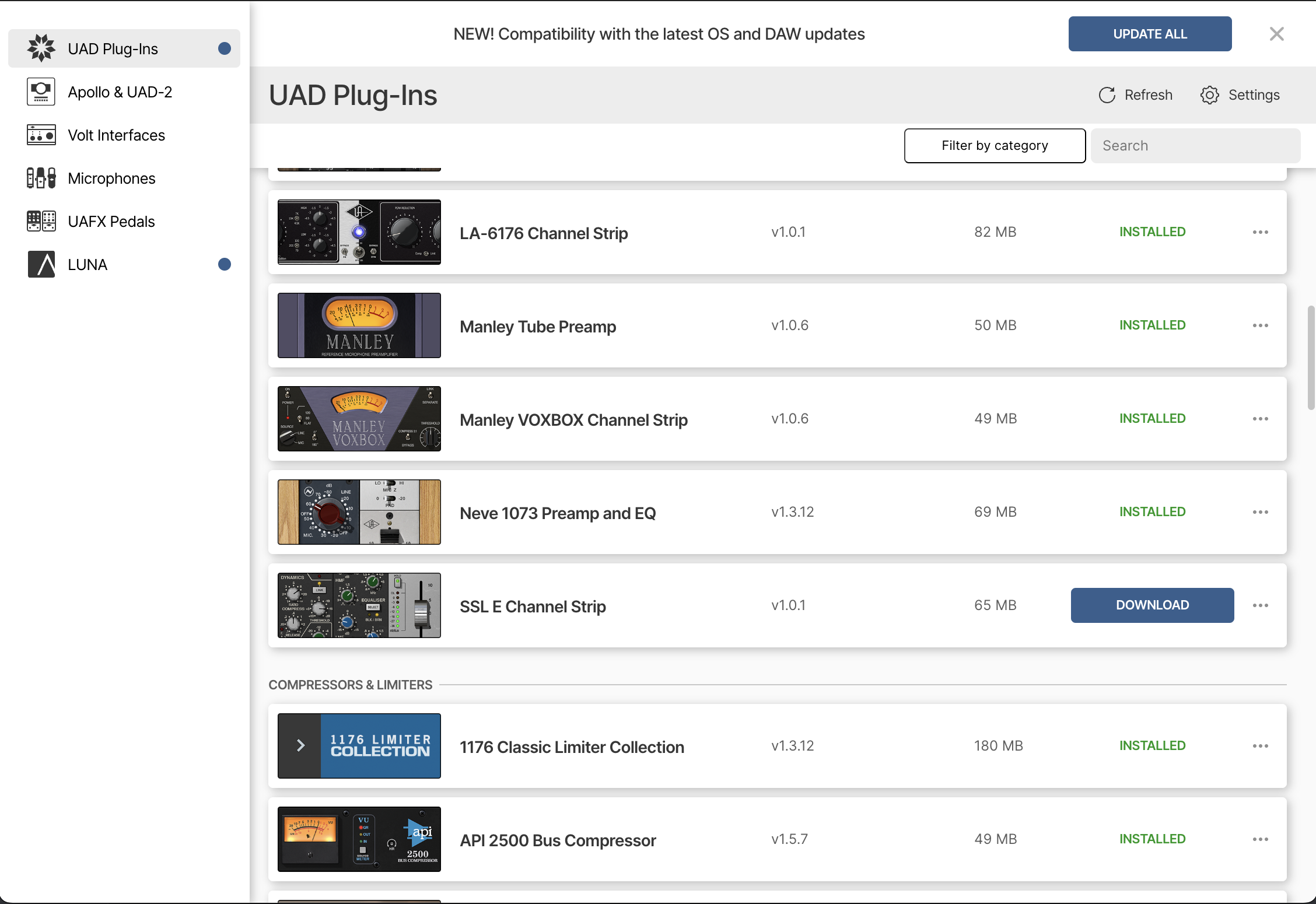Open more options for Manley VOXBOX Channel Strip
This screenshot has height=904, width=1316.
(x=1260, y=419)
